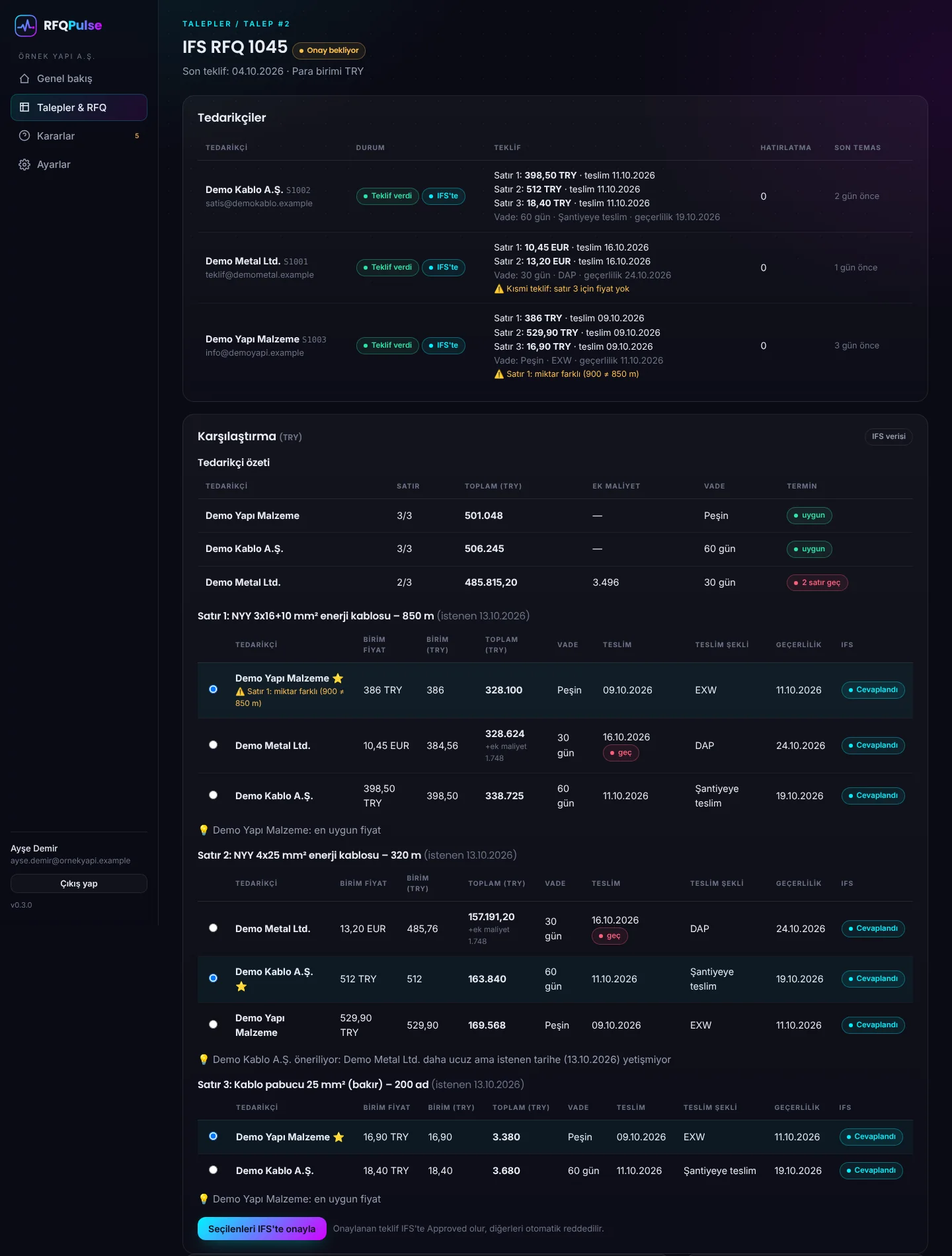Open Ayarlar gear icon
Screen dimensions: 952x1256
tap(24, 165)
